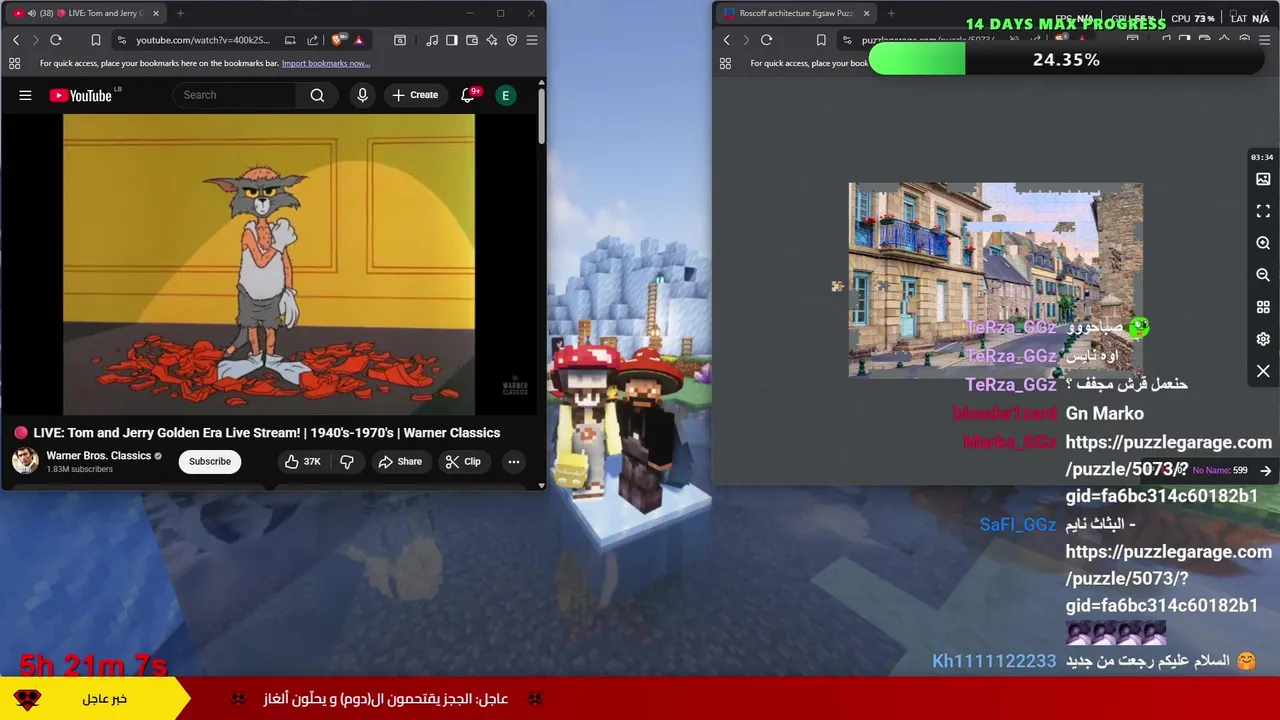Screen dimensions: 1280x720
Task: Click the Share button under video
Action: tap(399, 461)
